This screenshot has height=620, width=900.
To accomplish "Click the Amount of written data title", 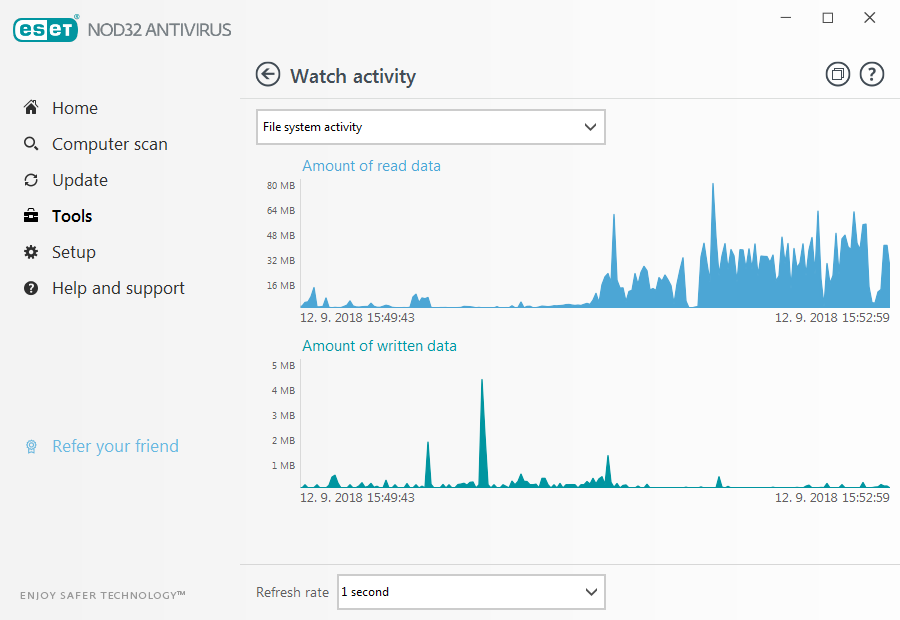I will pyautogui.click(x=379, y=346).
